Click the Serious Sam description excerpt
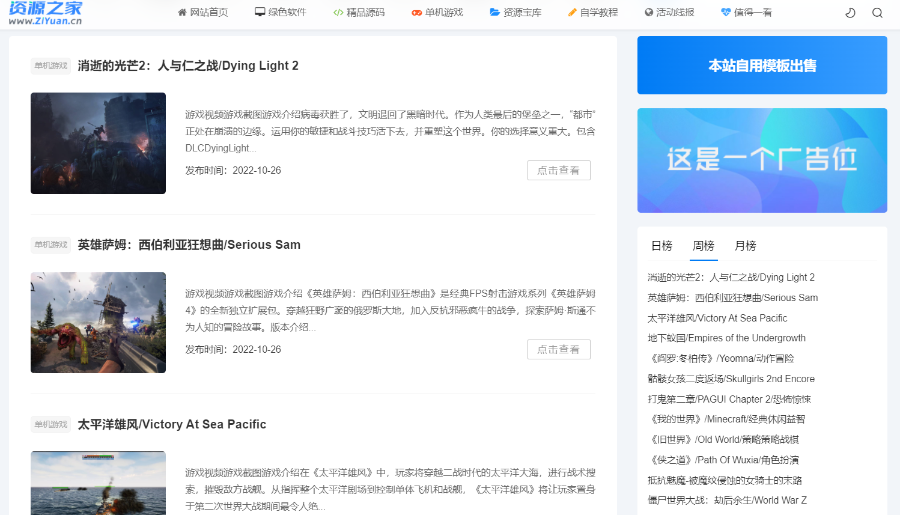The image size is (900, 515). click(x=390, y=310)
